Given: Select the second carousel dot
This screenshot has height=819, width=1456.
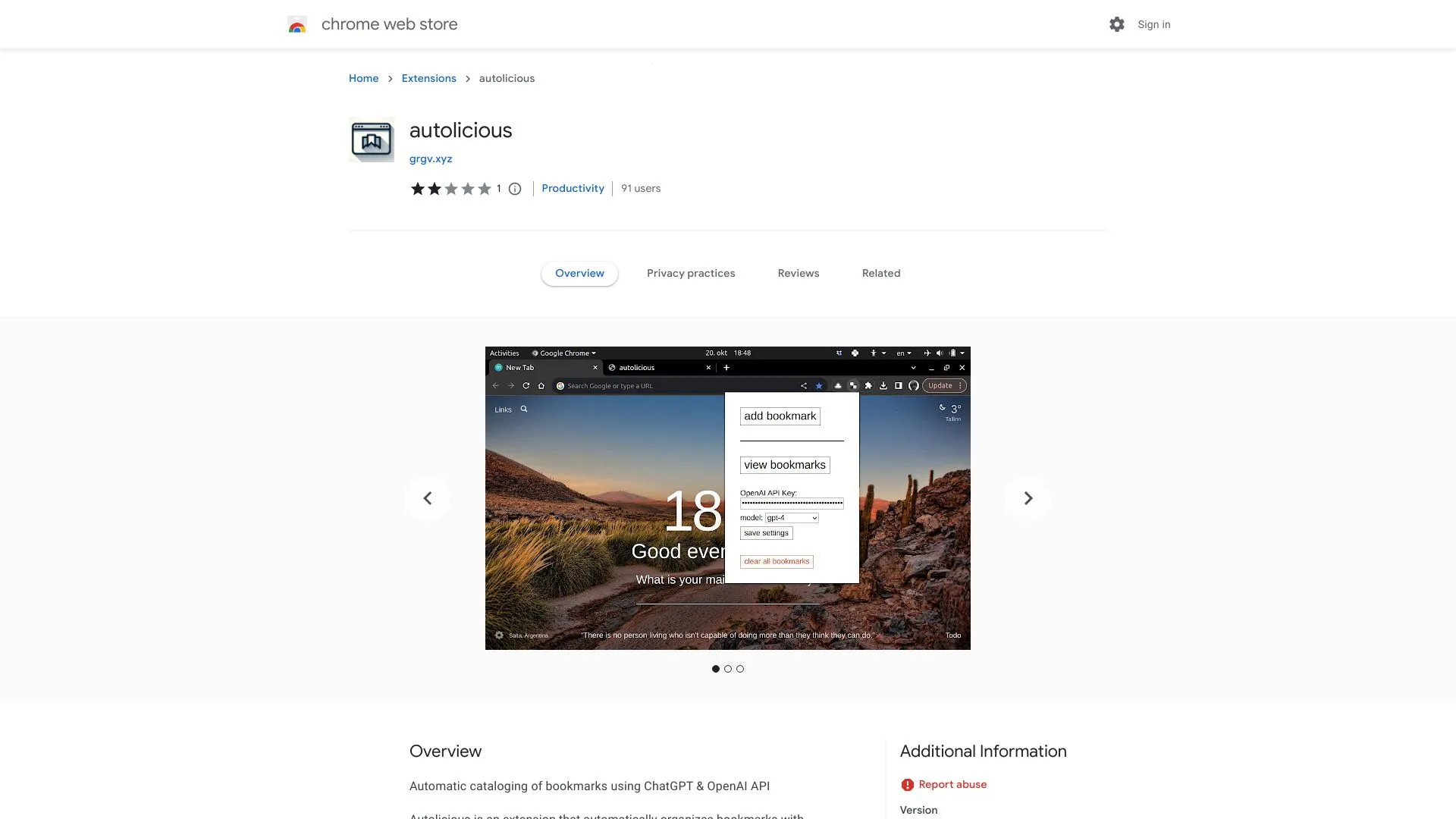Looking at the screenshot, I should pos(728,669).
